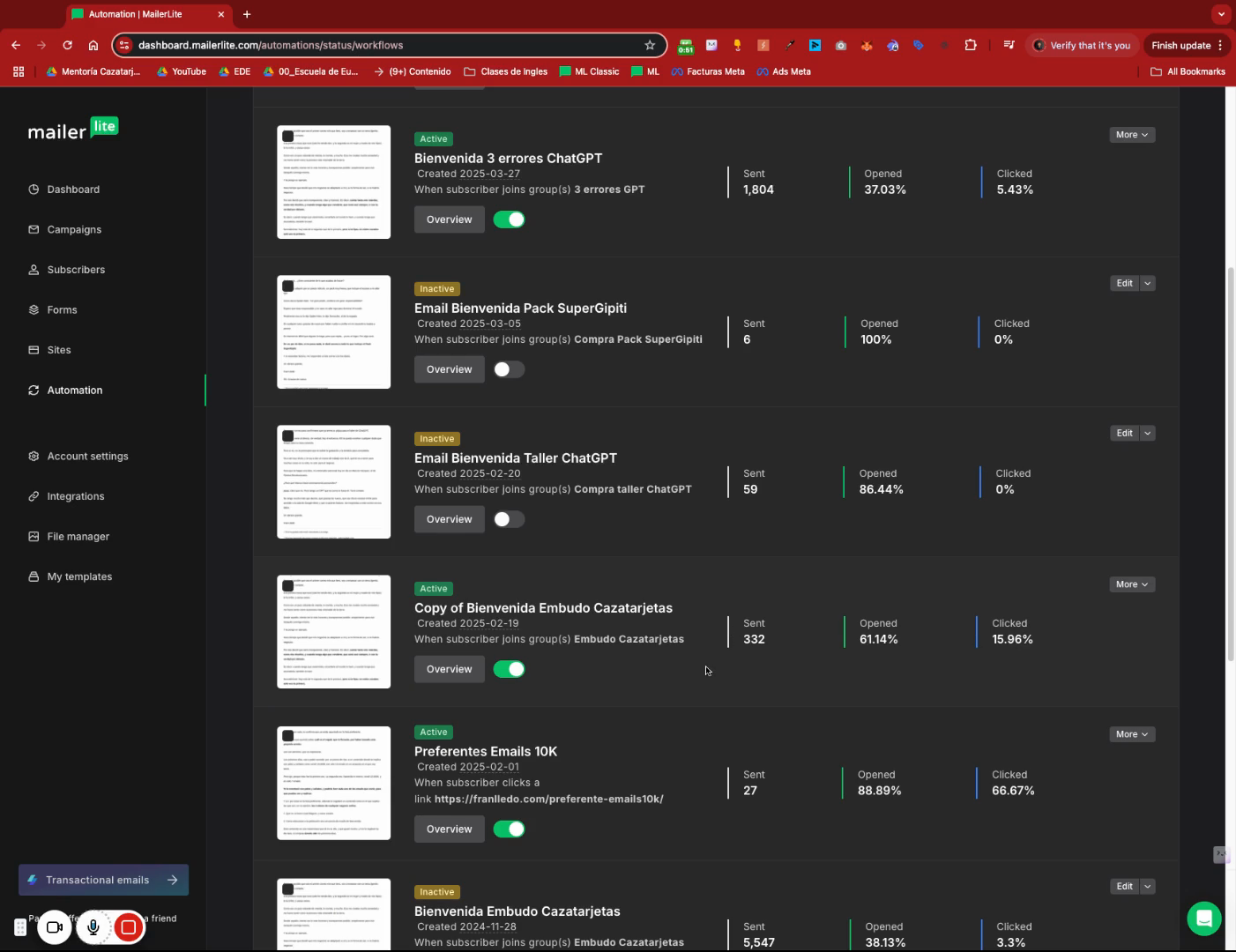Click Edit for inactive Bienvenida Embudo Cazatarjetas
The image size is (1236, 952).
tap(1124, 886)
